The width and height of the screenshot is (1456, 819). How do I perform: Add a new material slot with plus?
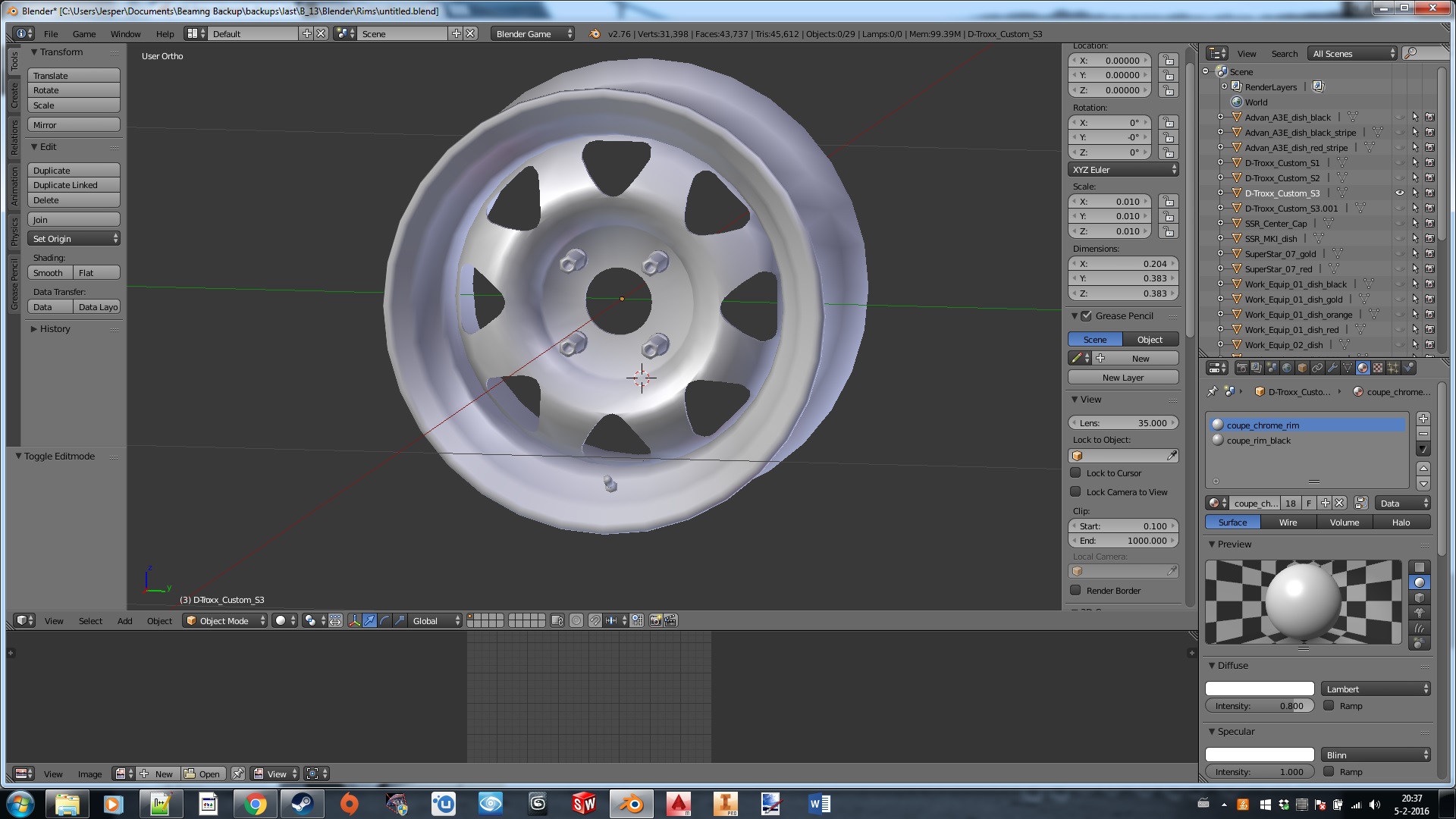tap(1423, 419)
